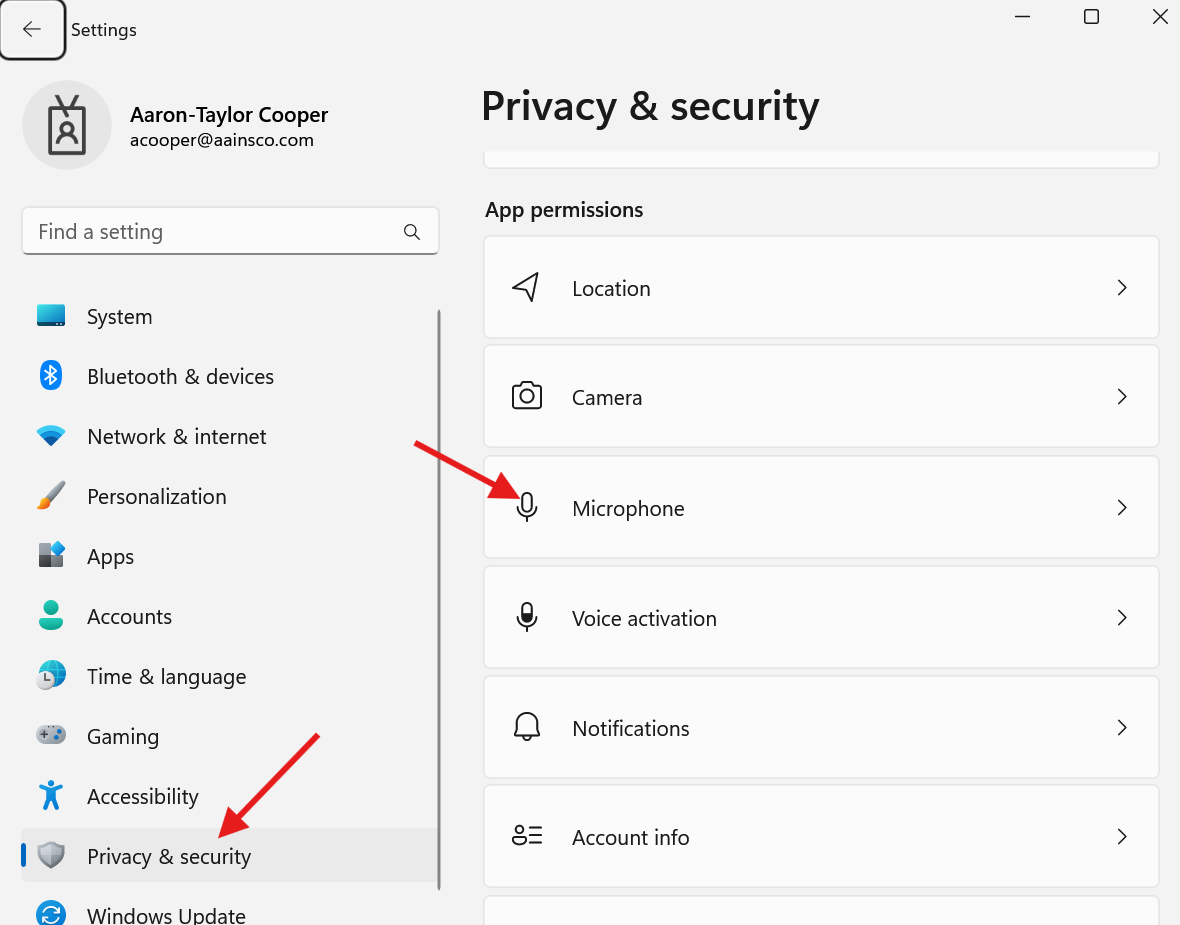
Task: Expand Location permission chevron
Action: click(1122, 288)
